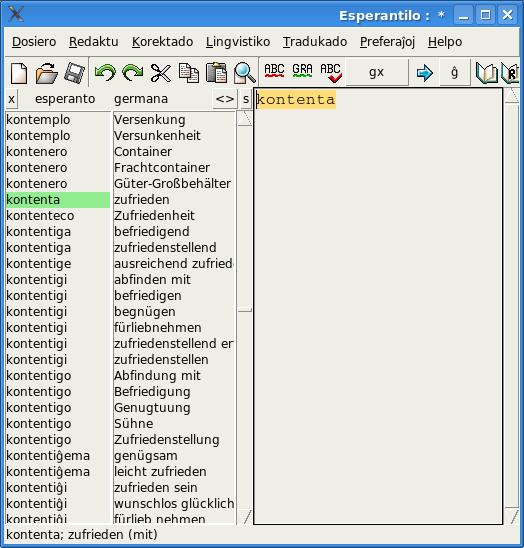Click the Güter-Großbehälter translation
Image resolution: width=524 pixels, height=548 pixels.
[x=172, y=184]
